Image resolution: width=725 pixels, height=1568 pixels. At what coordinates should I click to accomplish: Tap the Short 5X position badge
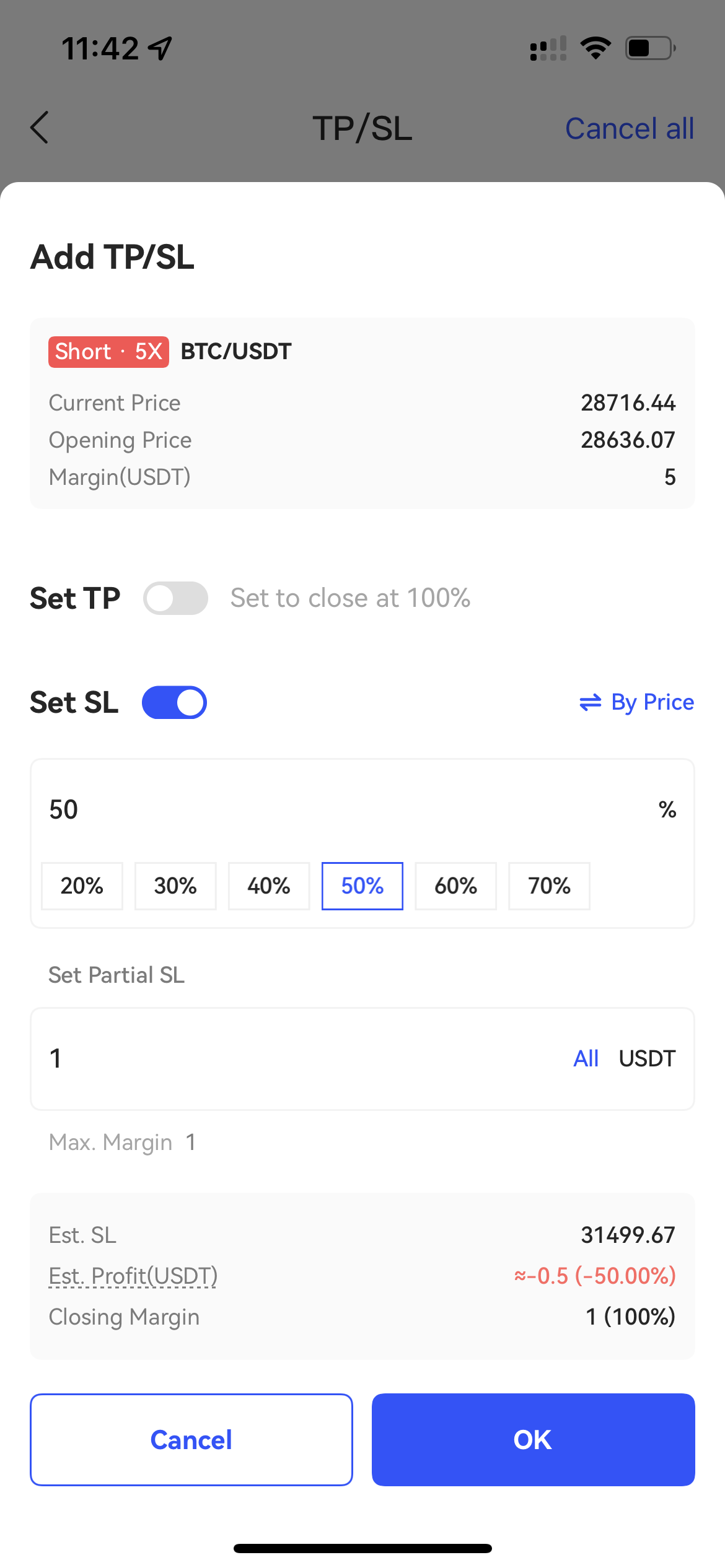tap(108, 352)
